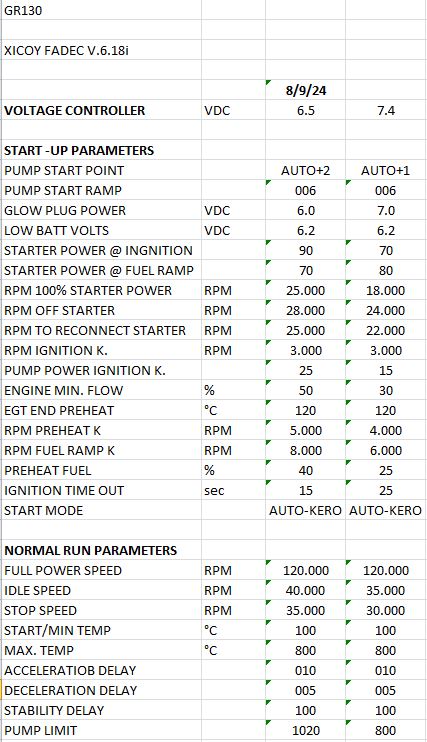This screenshot has height=742, width=427.
Task: Select the ENGINE MIN. FLOW value 50
Action: coord(305,390)
